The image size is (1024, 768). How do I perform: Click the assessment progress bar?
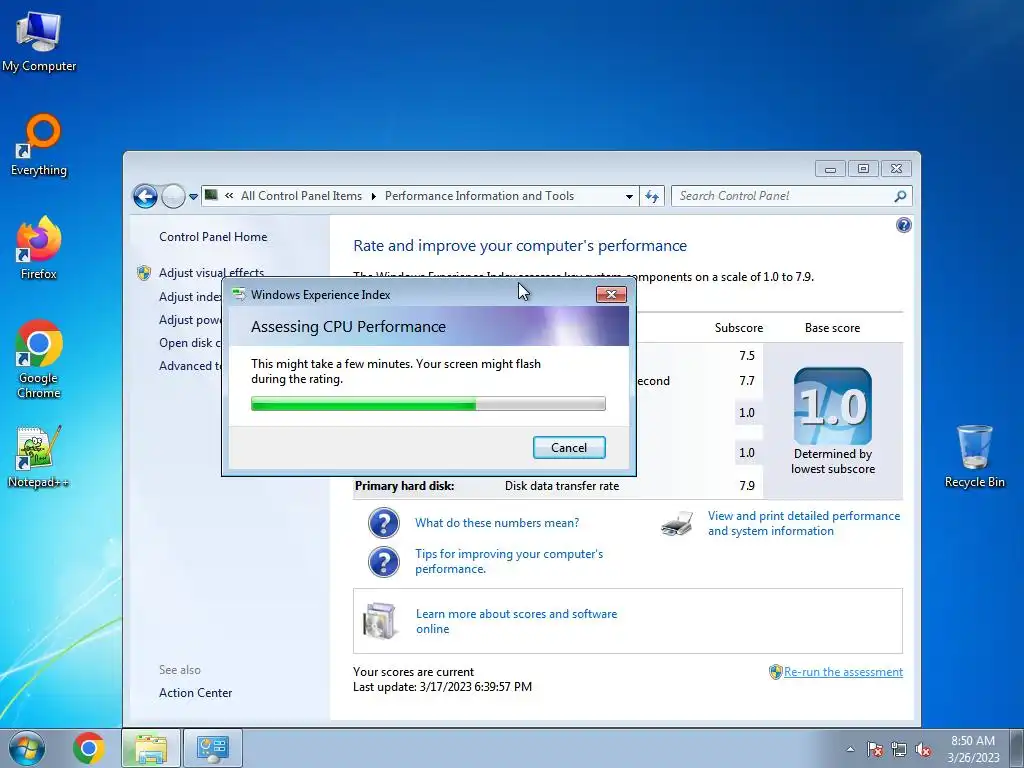(x=428, y=404)
